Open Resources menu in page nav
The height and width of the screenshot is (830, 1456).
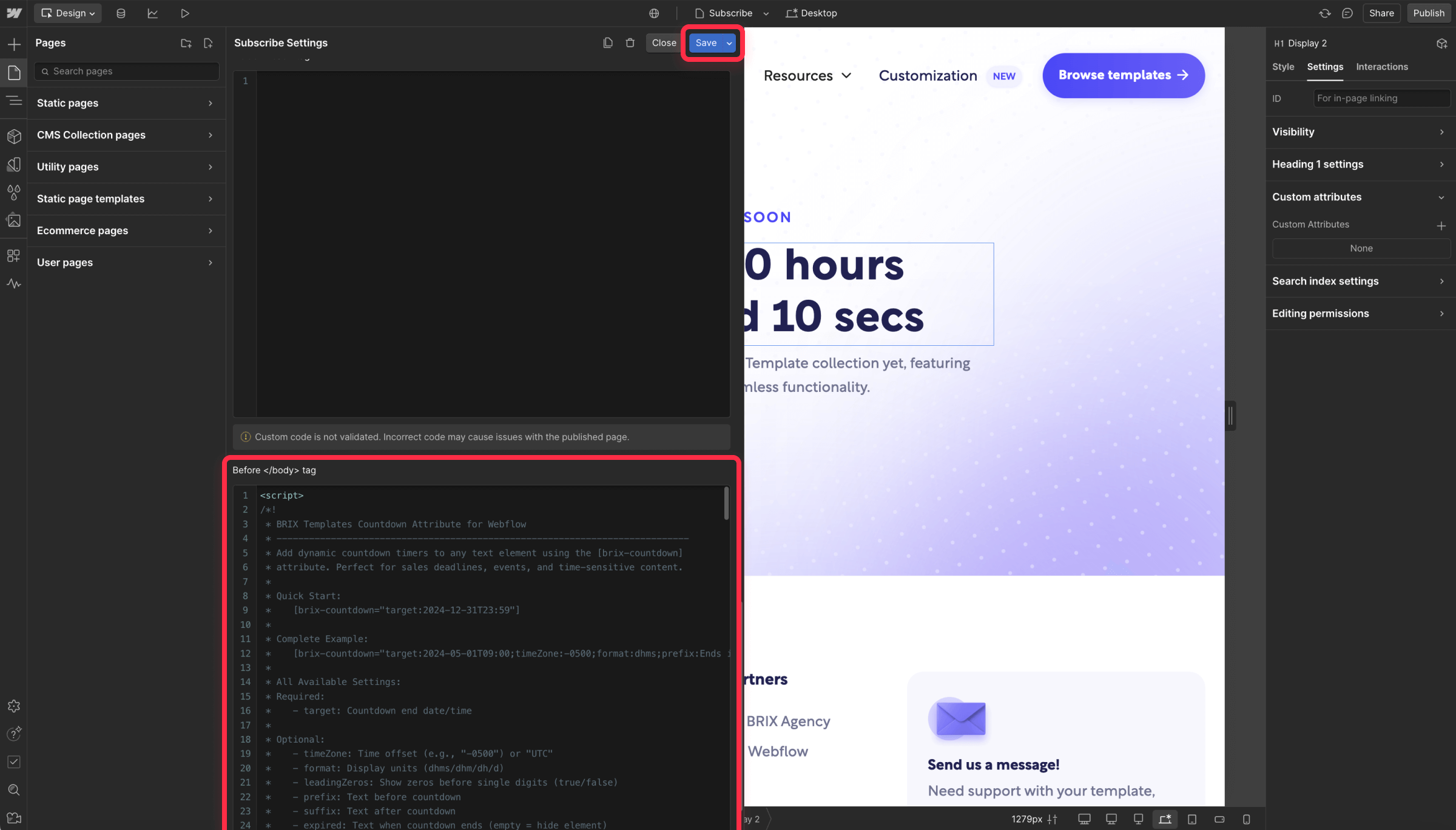[x=807, y=75]
